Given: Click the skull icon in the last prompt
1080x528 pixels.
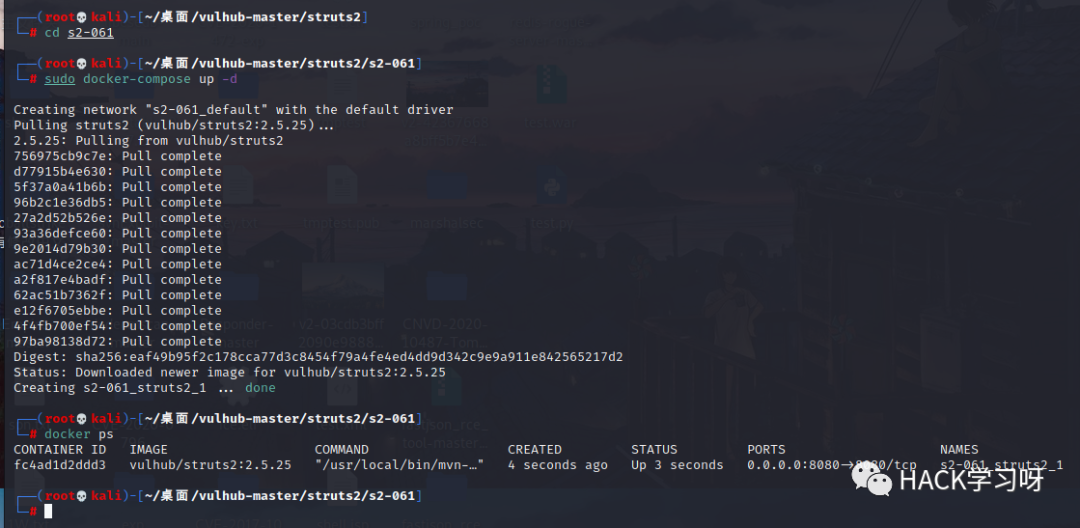Looking at the screenshot, I should click(83, 496).
